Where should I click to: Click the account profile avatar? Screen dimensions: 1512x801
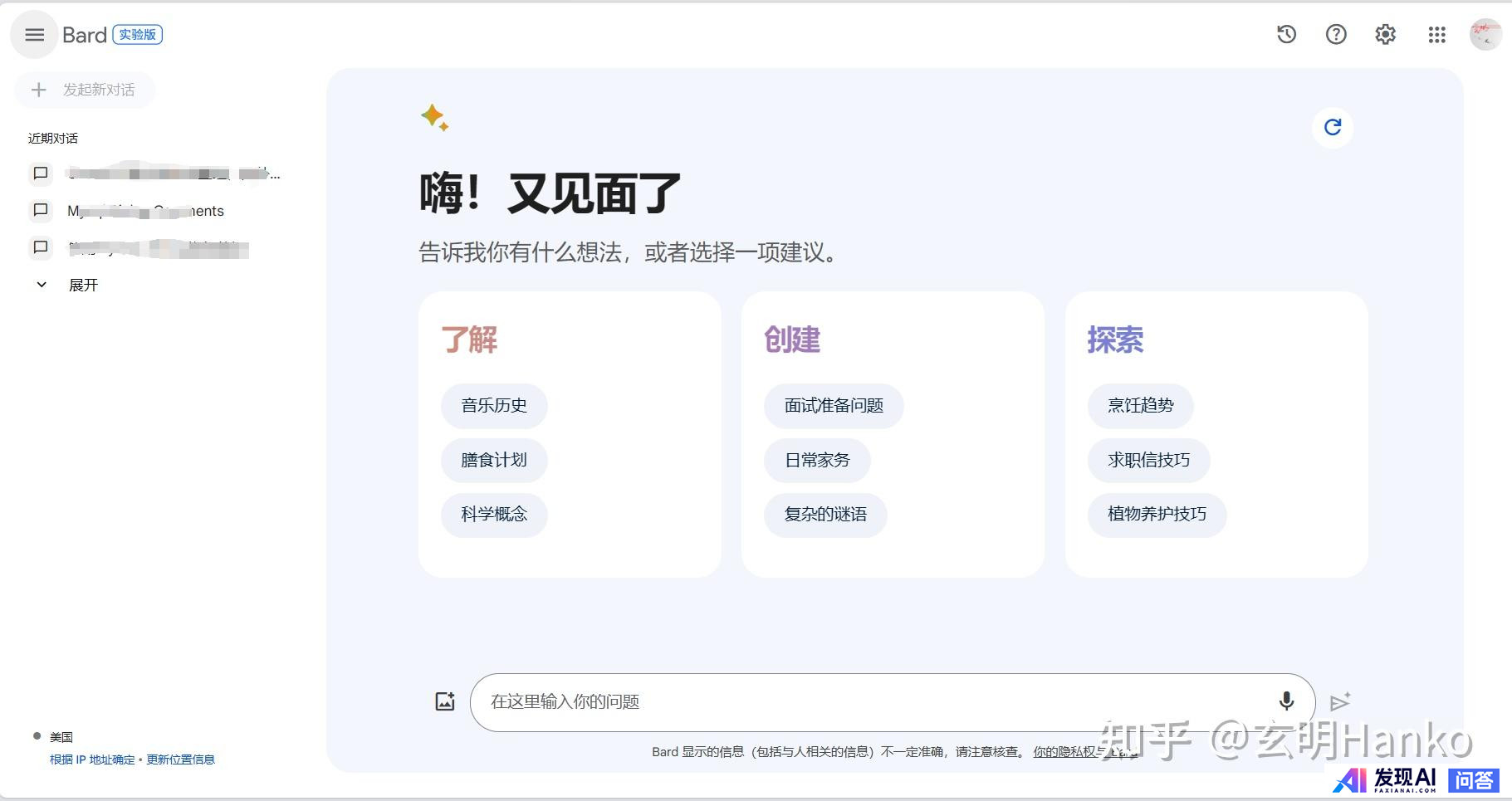(x=1485, y=34)
